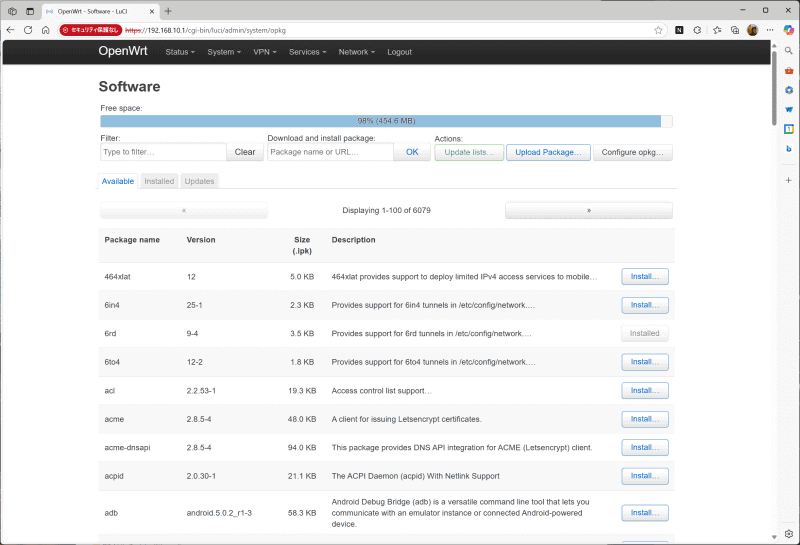Click the red security warning badge

tap(91, 30)
